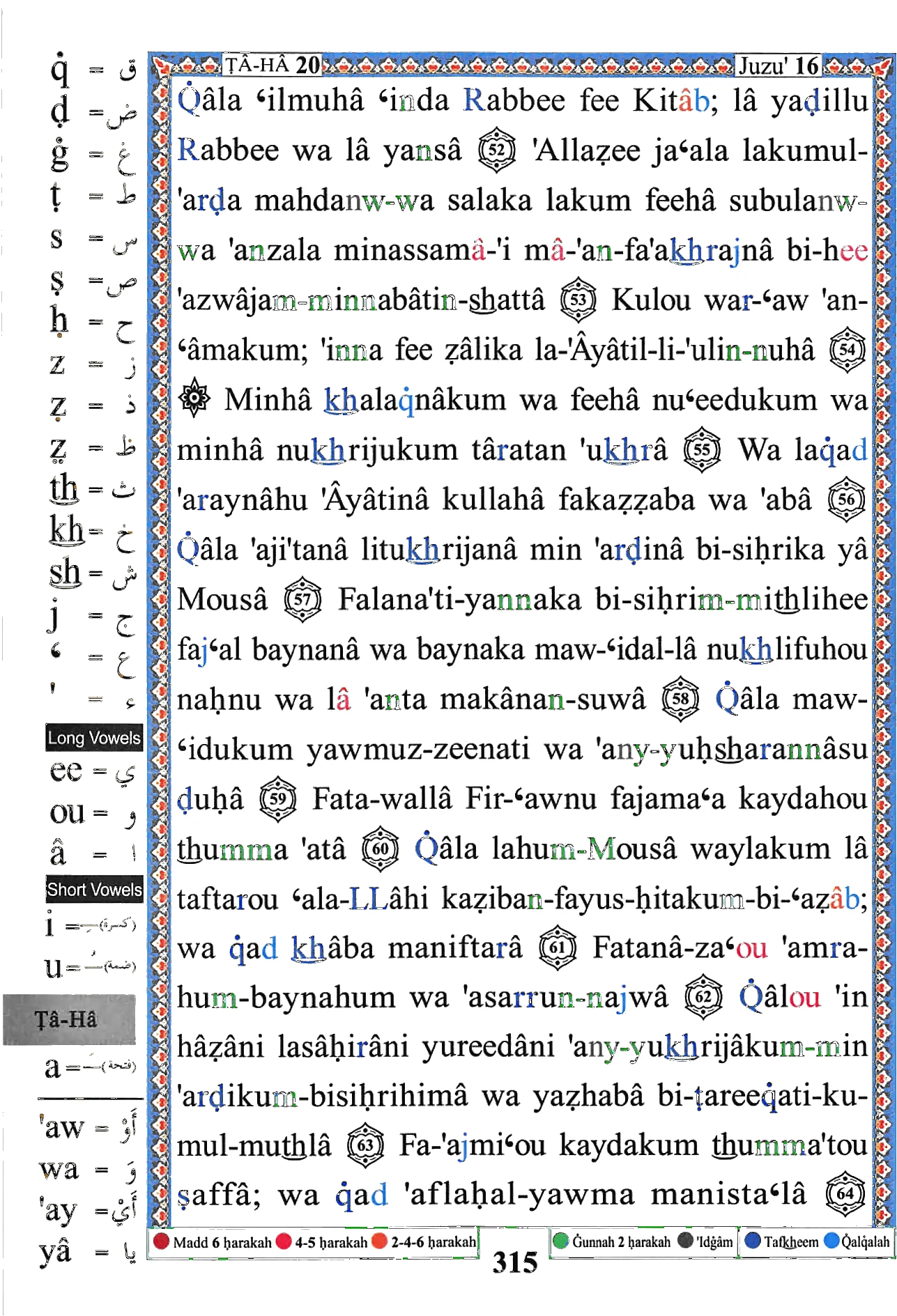
Task: Click the verse 52 end marker
Action: [496, 150]
